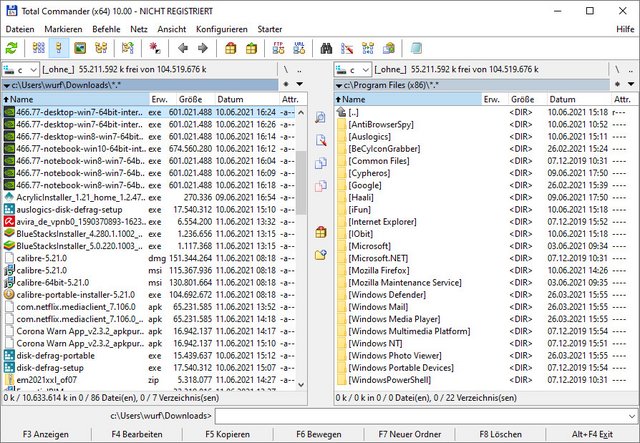The width and height of the screenshot is (640, 443).
Task: Select the disk-defrag-portable file
Action: pos(149,356)
